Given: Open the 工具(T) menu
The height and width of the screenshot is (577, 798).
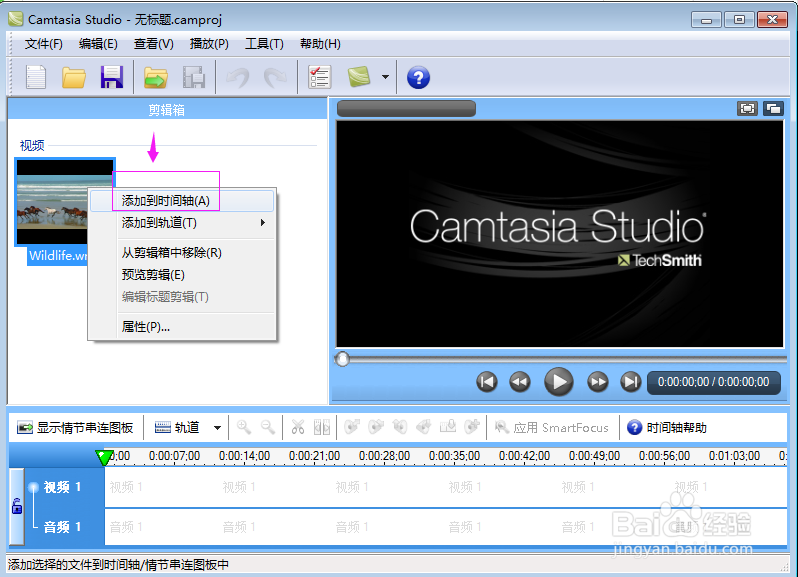Looking at the screenshot, I should coord(264,44).
